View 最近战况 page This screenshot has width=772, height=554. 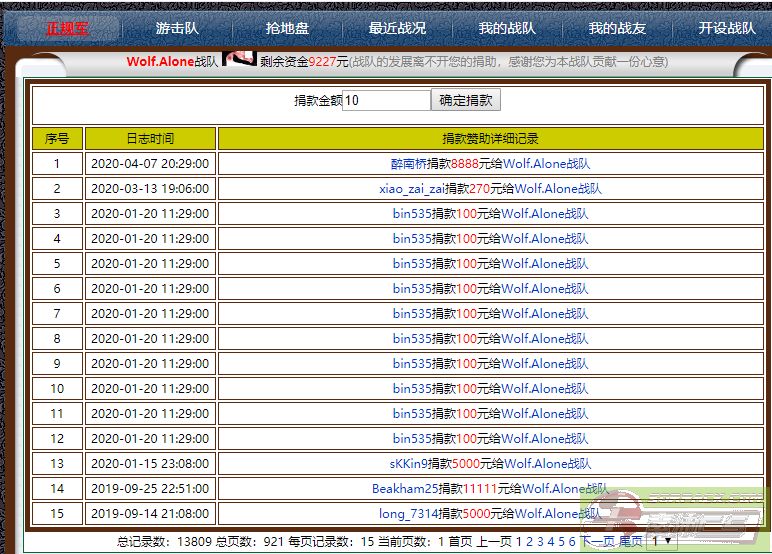coord(397,28)
